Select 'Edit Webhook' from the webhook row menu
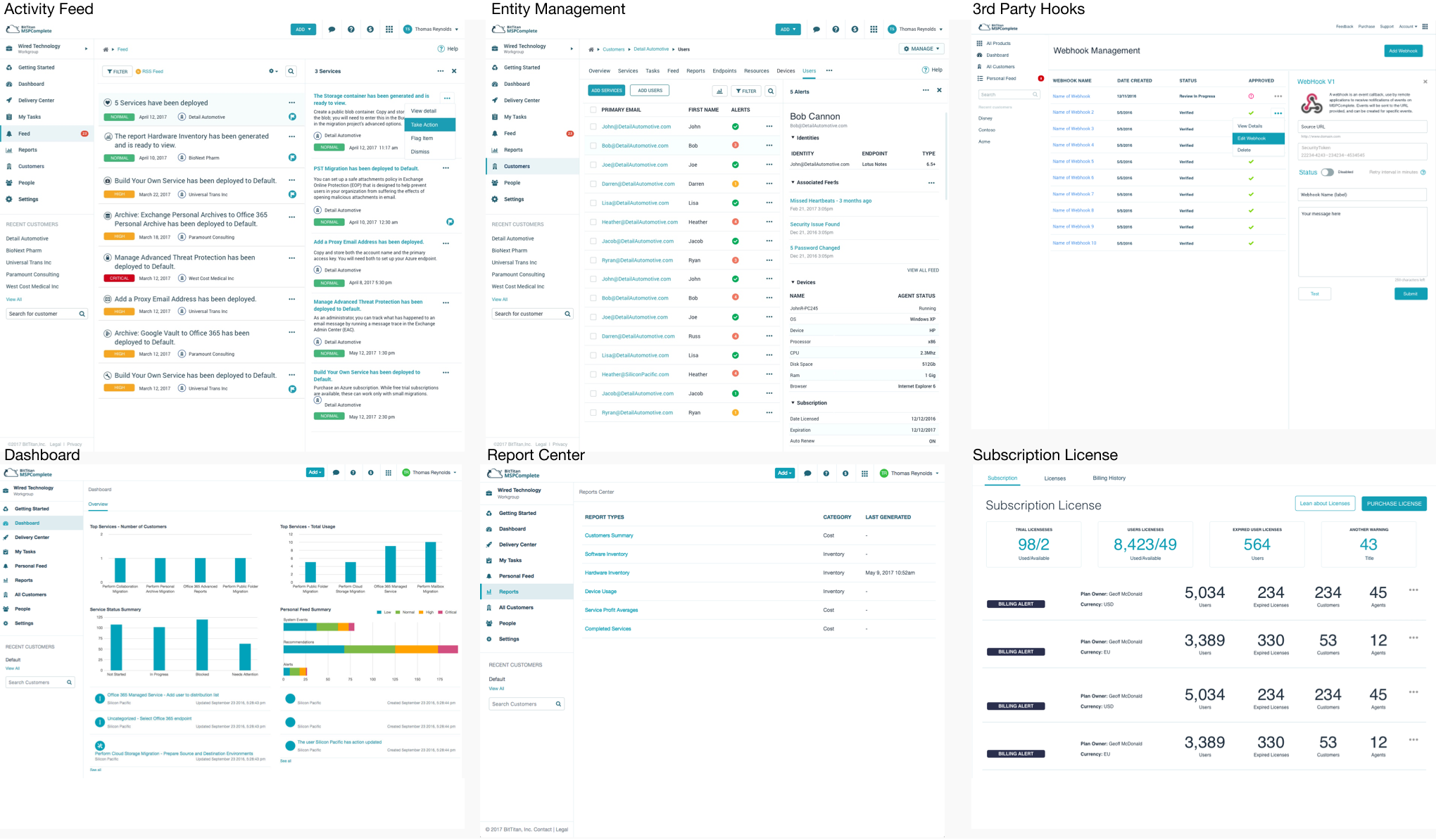Image resolution: width=1436 pixels, height=840 pixels. point(1258,139)
